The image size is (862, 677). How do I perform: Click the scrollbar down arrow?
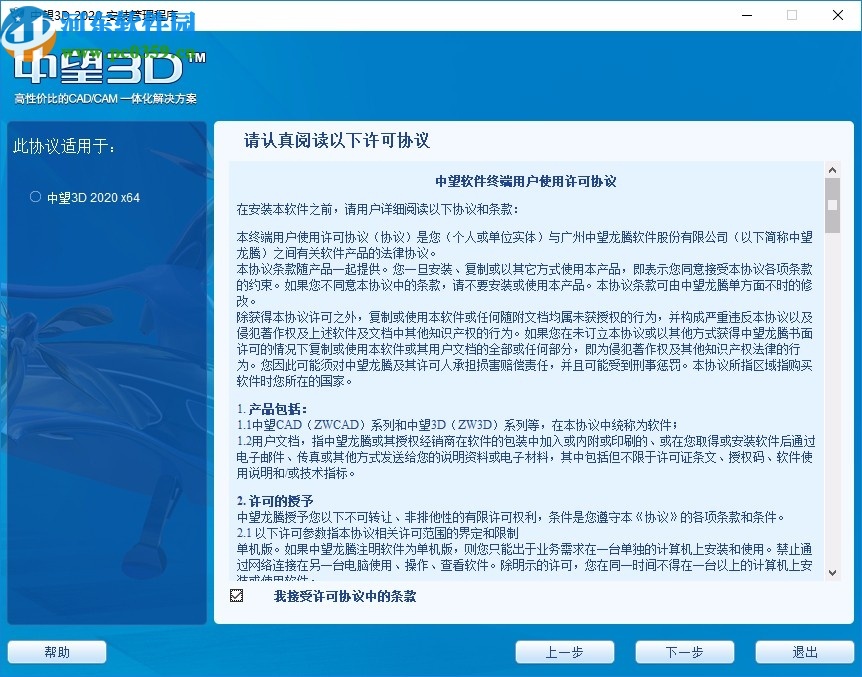tap(832, 570)
